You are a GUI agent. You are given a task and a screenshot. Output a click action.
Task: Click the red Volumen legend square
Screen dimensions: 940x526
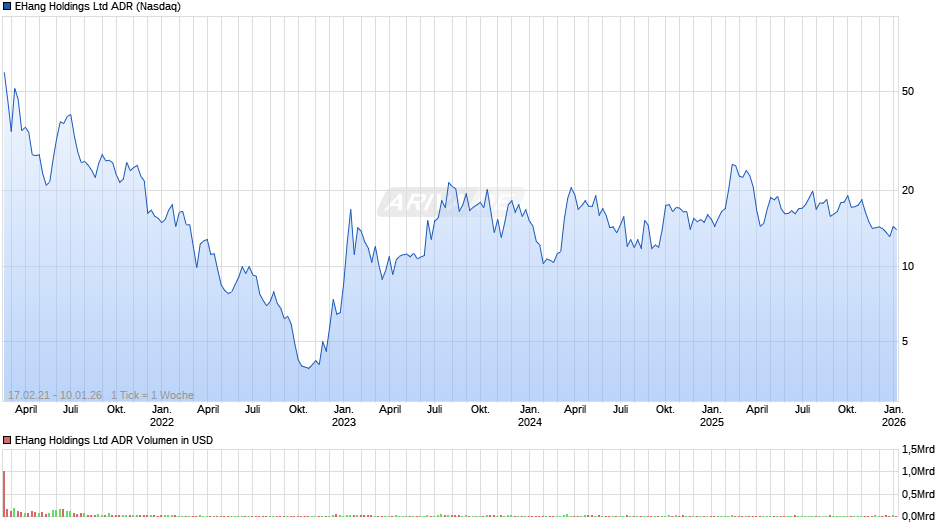click(x=7, y=440)
